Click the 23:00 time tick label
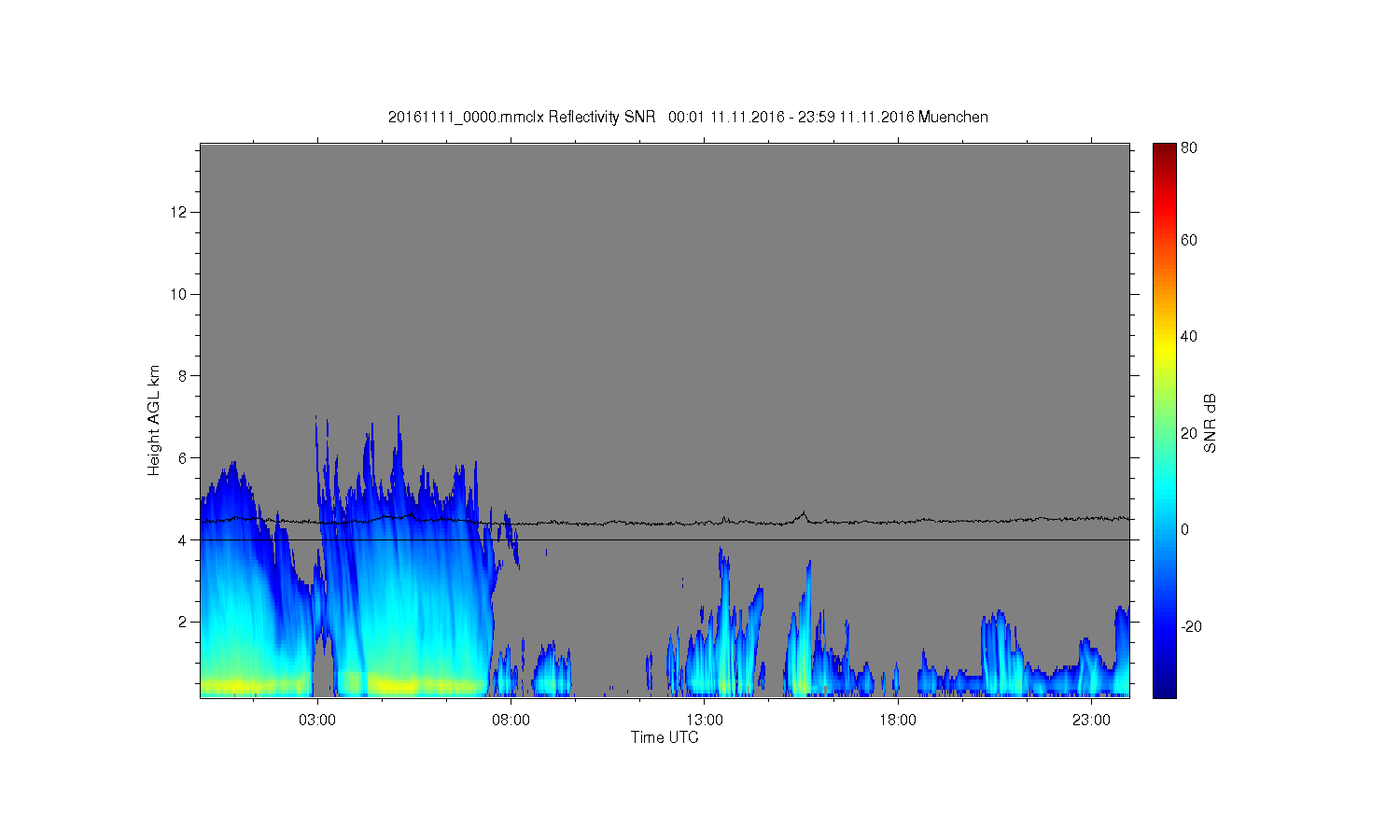The width and height of the screenshot is (1400, 840). [1091, 721]
